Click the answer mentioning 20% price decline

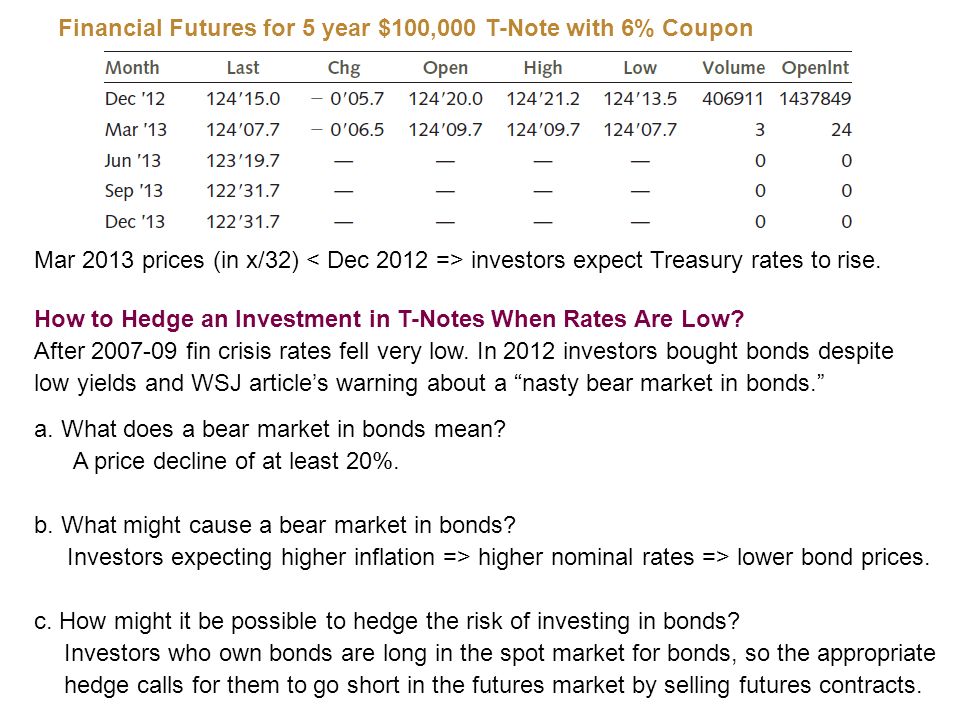[236, 461]
